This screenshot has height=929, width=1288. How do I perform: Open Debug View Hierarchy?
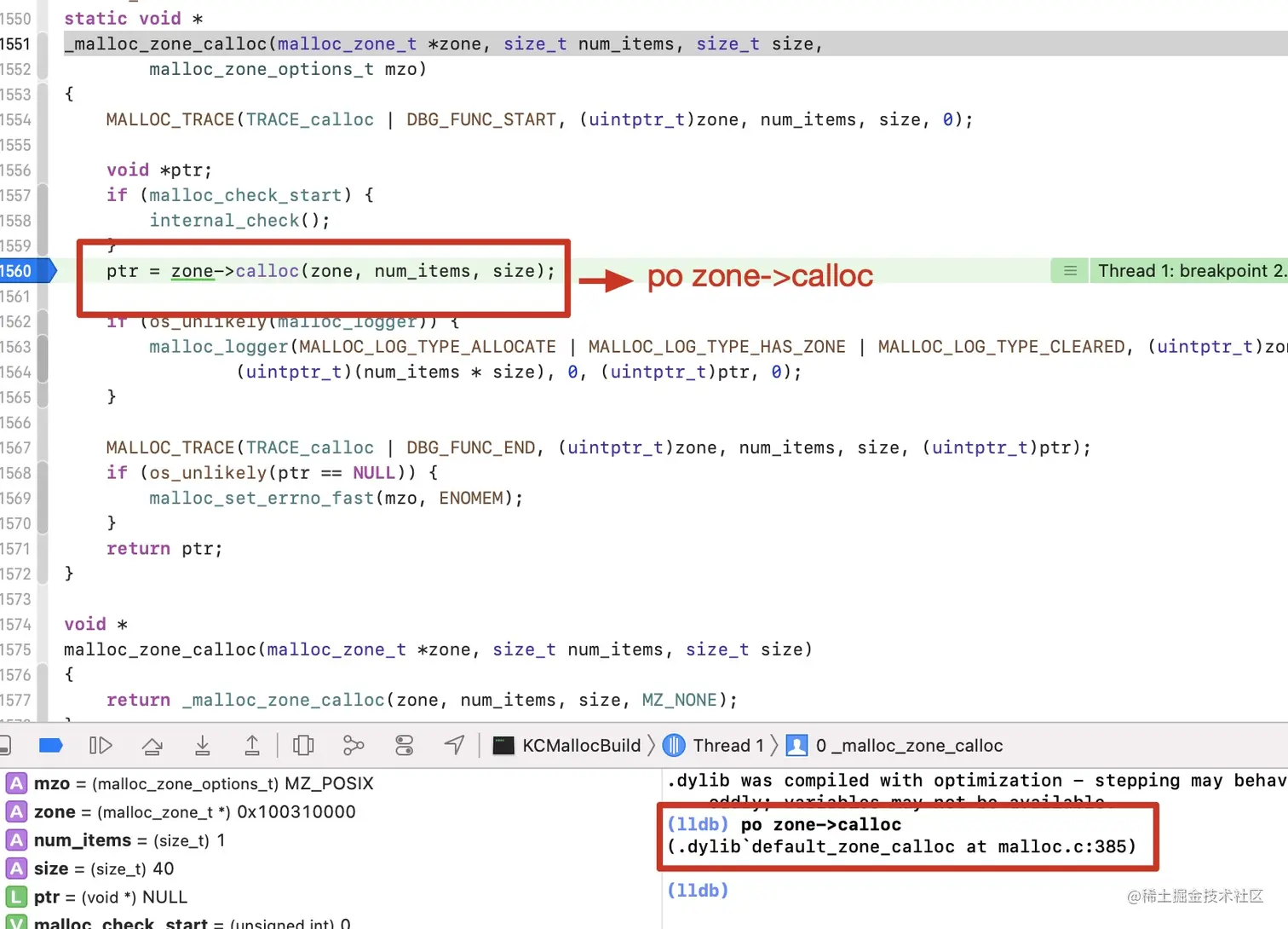coord(303,745)
